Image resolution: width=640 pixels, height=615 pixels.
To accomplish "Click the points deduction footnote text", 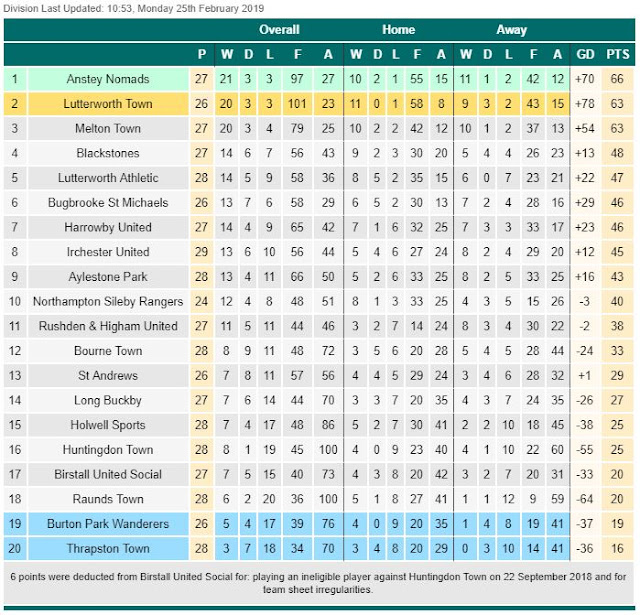I will 319,583.
